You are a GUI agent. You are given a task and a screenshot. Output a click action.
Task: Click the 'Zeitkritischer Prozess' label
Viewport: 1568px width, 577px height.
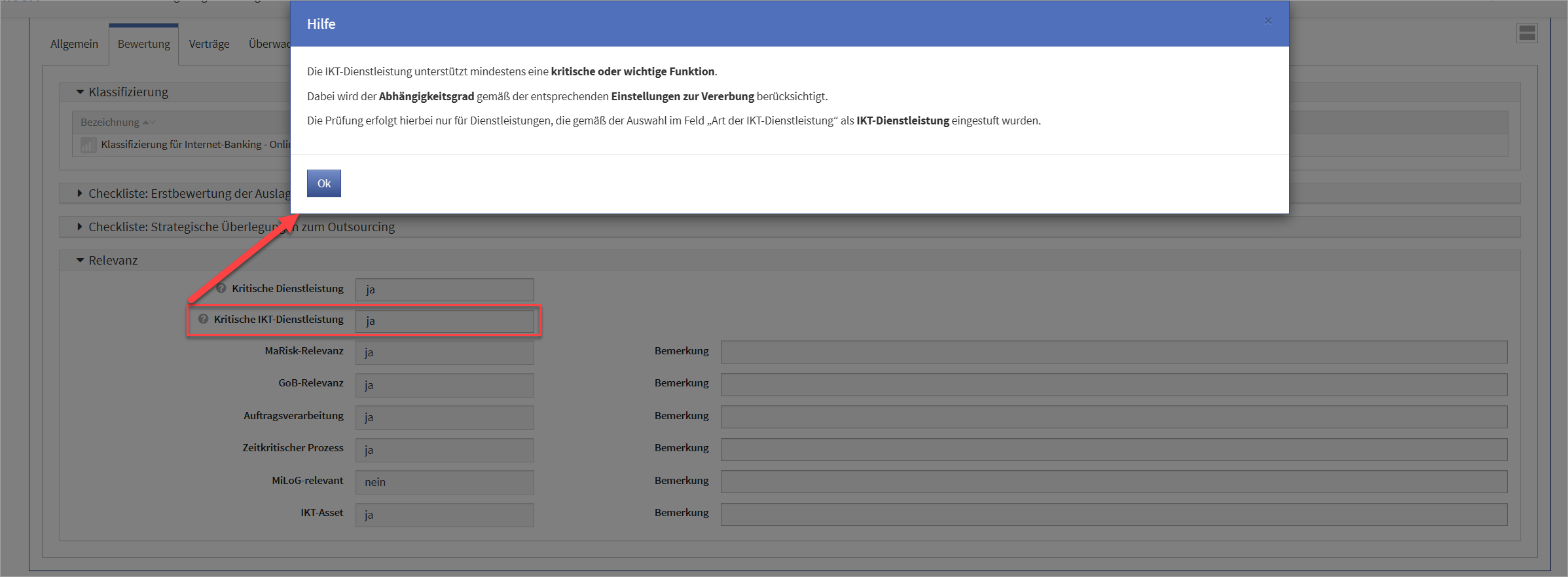[293, 448]
